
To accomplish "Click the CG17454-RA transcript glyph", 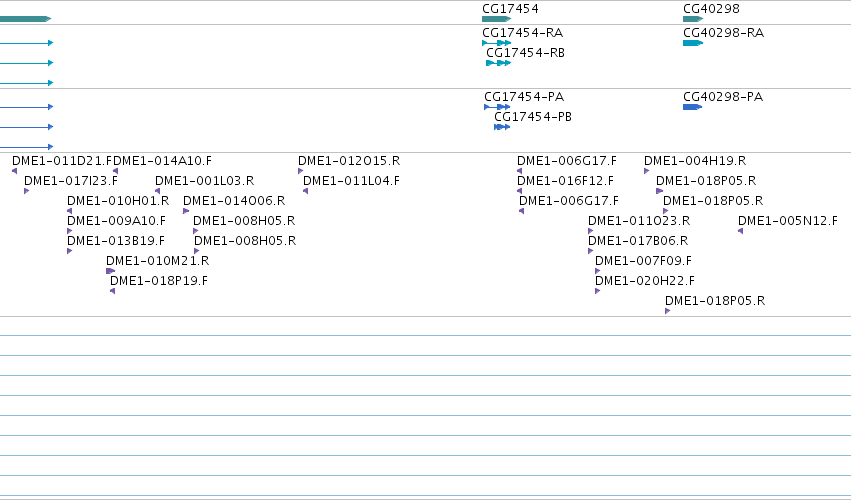I will coord(497,43).
